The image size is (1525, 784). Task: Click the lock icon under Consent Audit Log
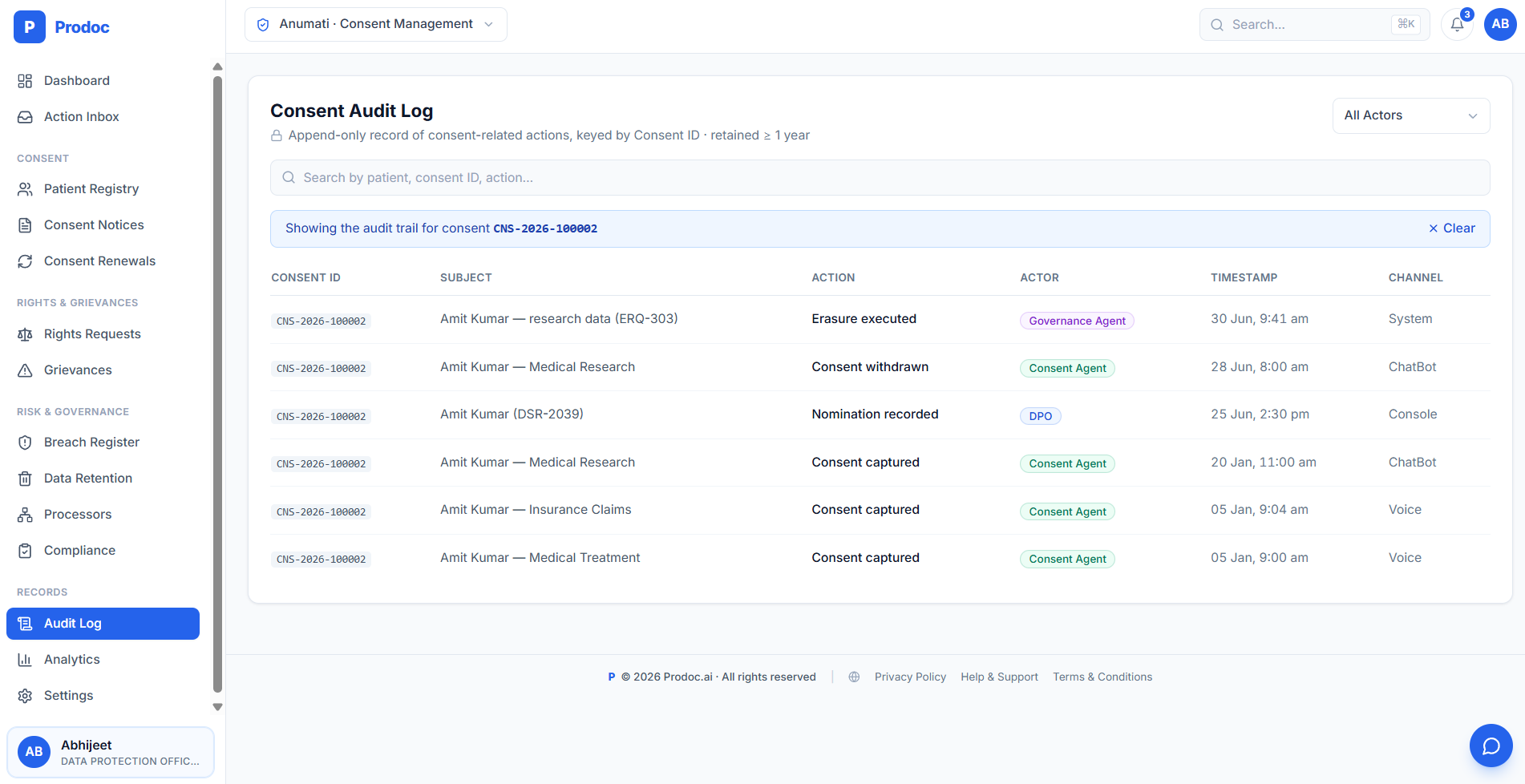click(x=277, y=135)
